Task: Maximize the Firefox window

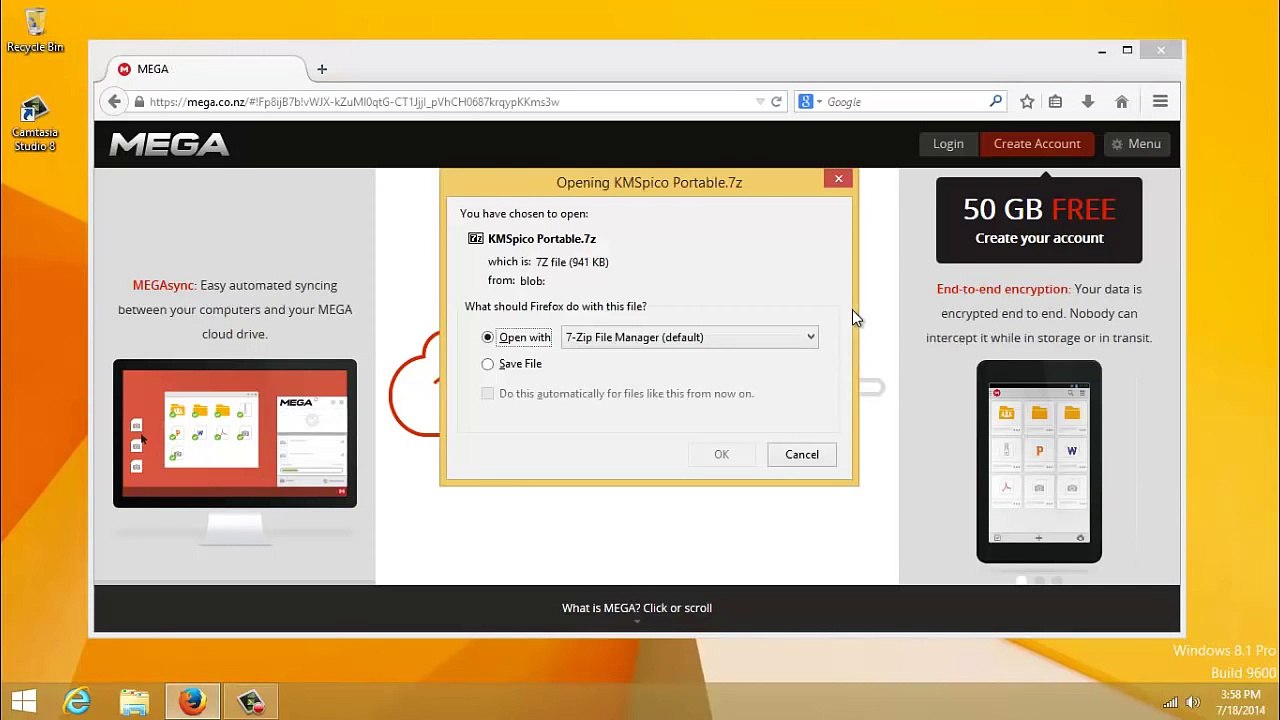Action: click(1127, 50)
